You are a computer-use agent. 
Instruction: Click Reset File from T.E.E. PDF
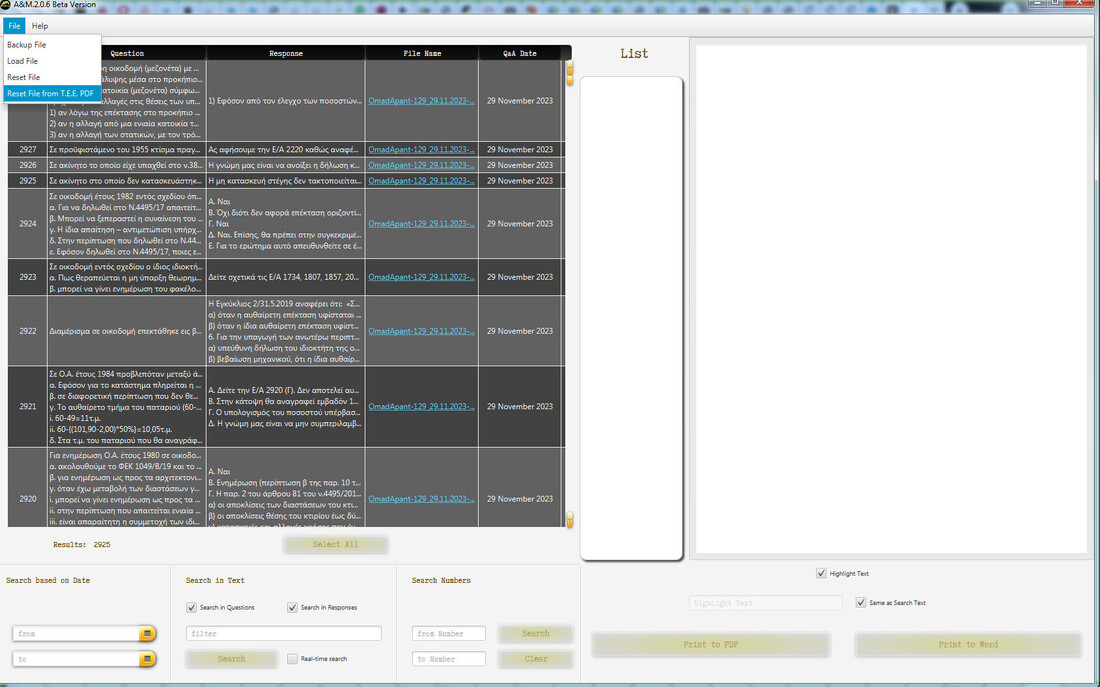point(50,93)
